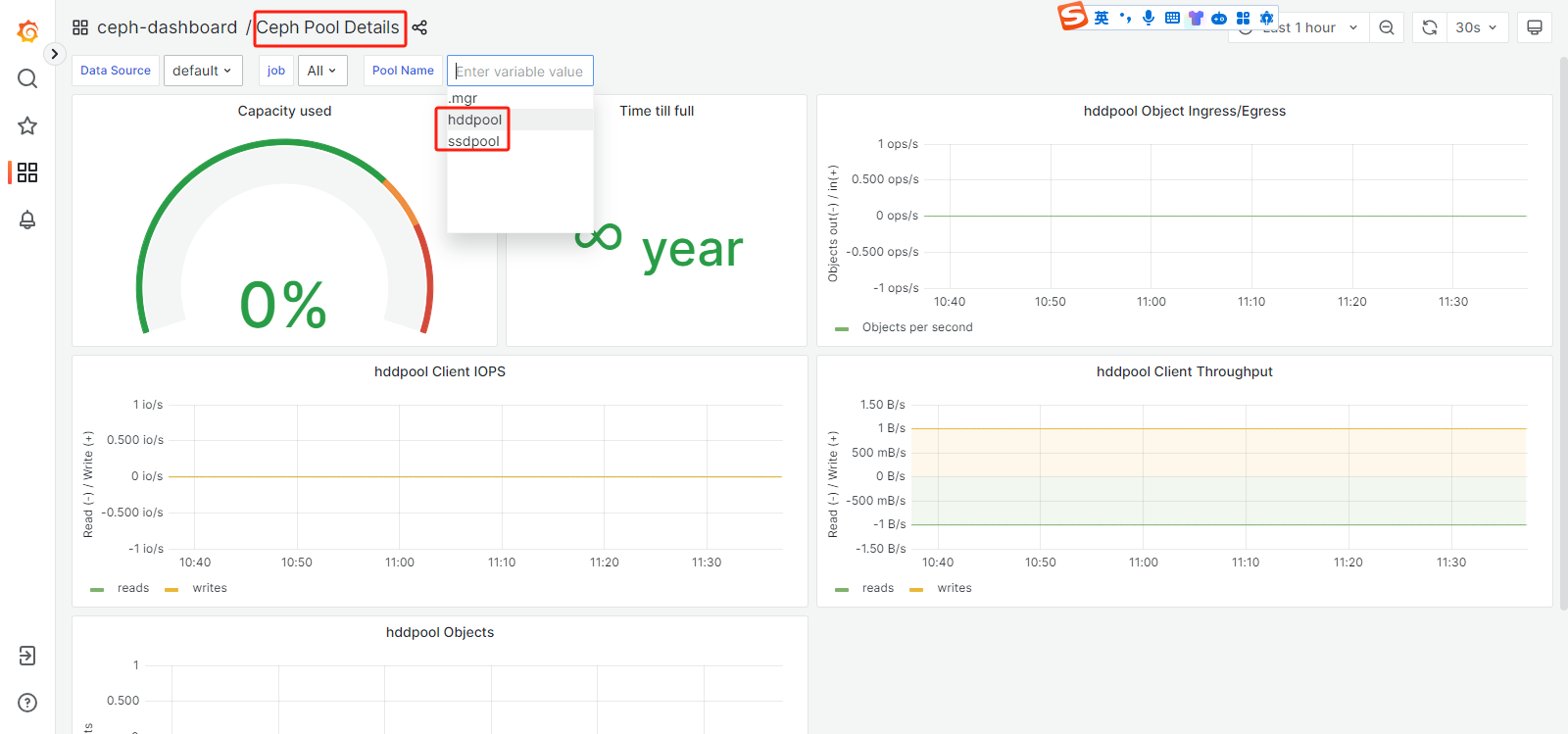Open Help via the question mark icon

click(x=27, y=703)
